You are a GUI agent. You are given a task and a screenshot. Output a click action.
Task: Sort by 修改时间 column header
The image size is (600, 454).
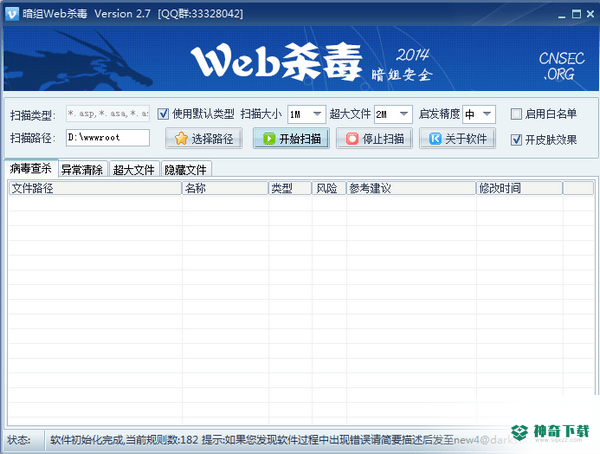(520, 188)
